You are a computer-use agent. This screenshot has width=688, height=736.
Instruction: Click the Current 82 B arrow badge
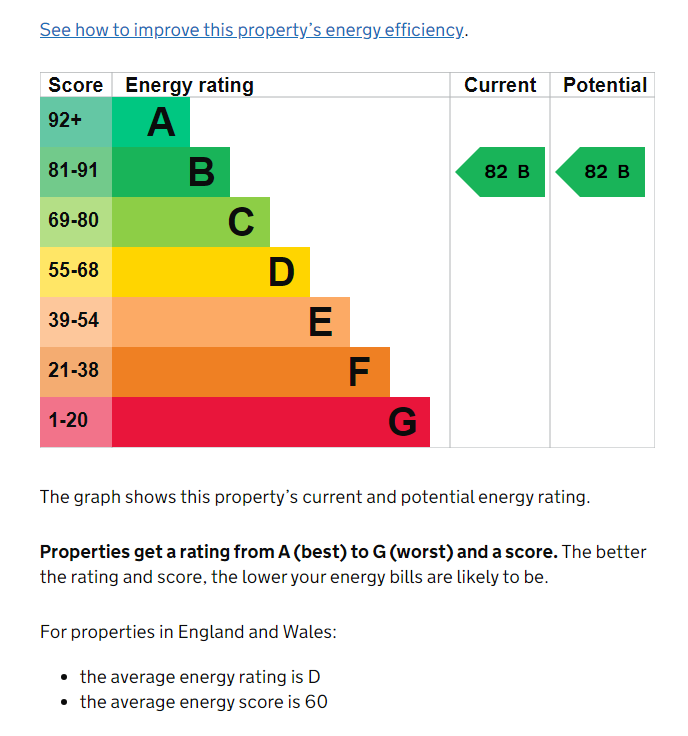(500, 172)
